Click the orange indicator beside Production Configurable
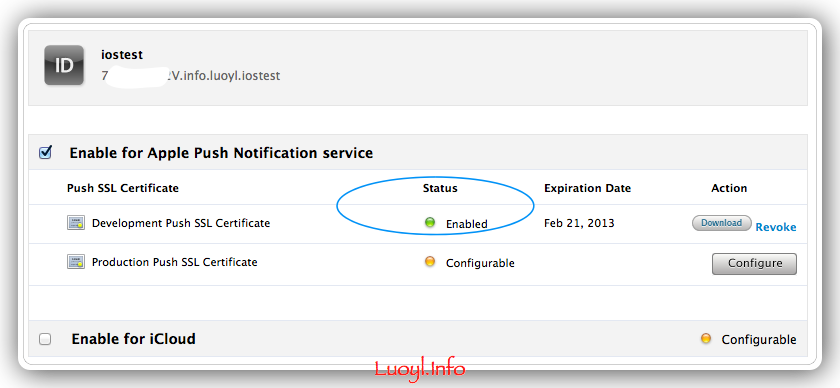Screen dimensions: 840x388 (x=430, y=262)
